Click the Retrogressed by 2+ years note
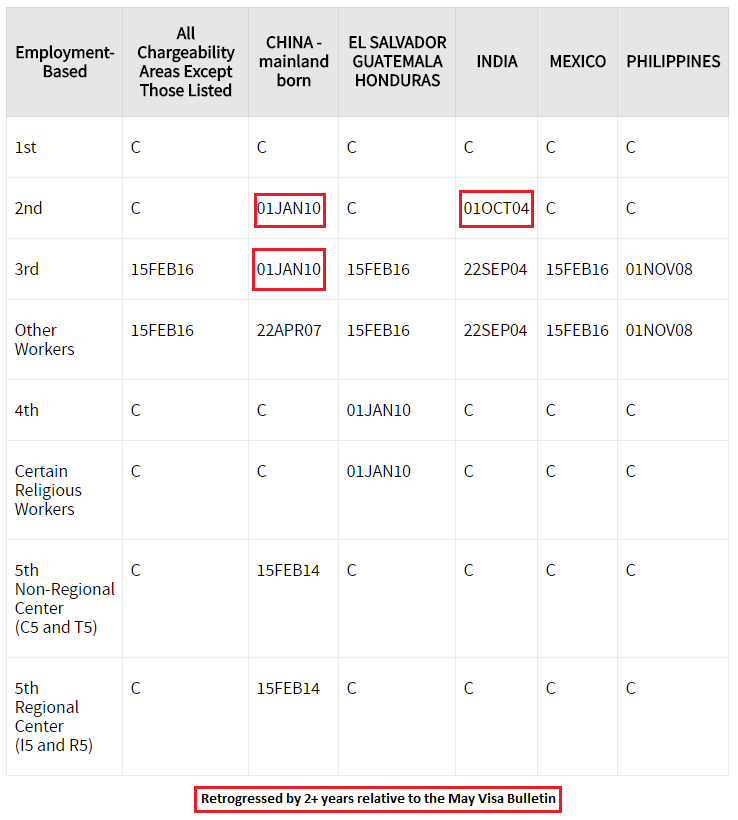 [x=378, y=799]
